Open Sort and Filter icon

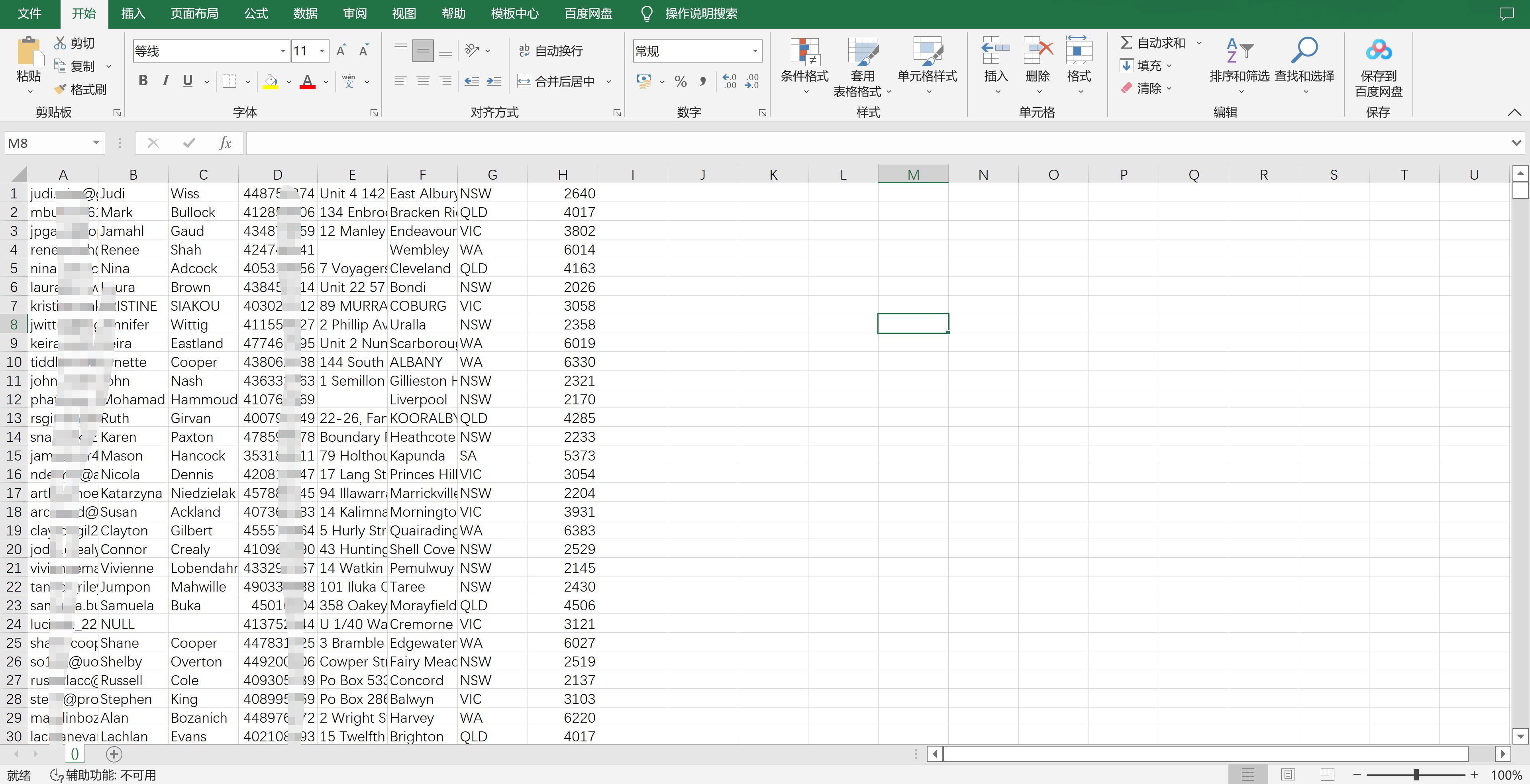click(x=1240, y=51)
